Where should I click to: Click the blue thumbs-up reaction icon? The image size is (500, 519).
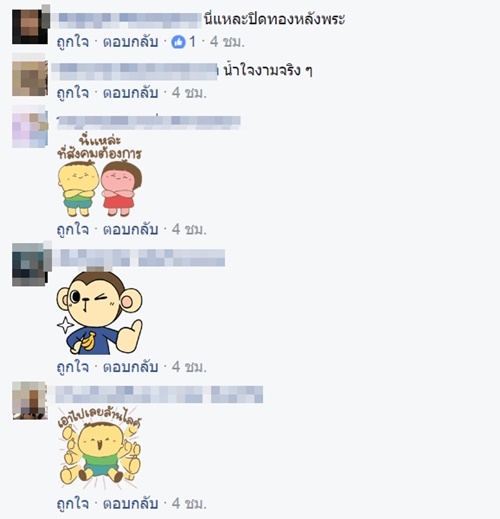tap(178, 42)
